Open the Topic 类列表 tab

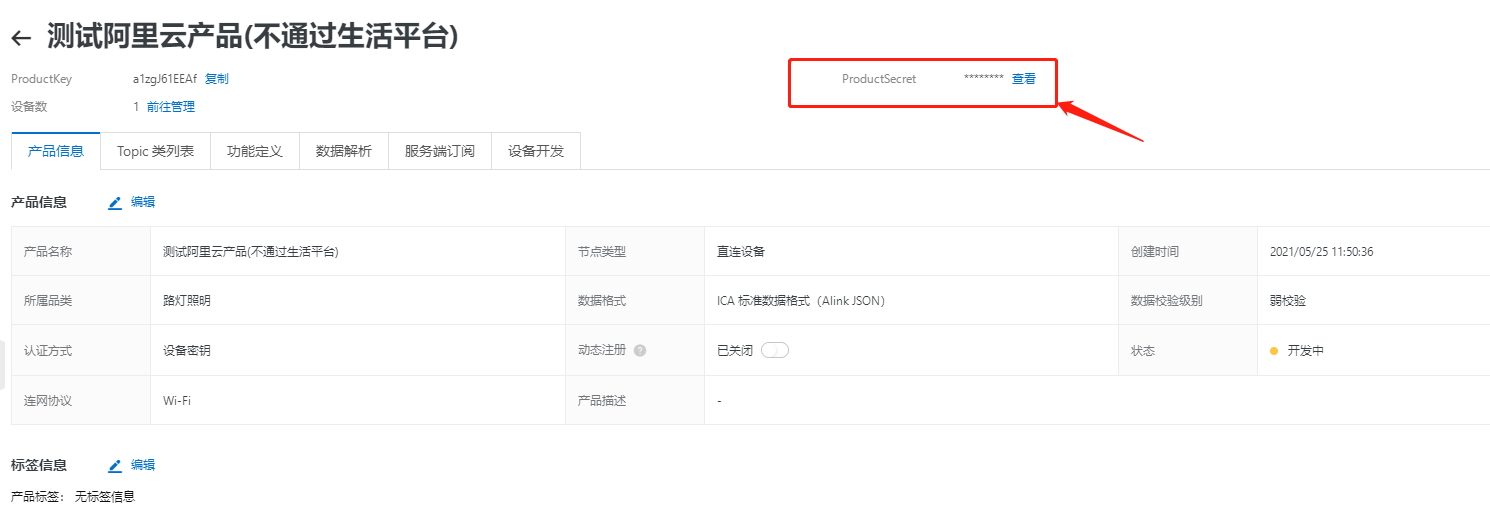[x=155, y=151]
